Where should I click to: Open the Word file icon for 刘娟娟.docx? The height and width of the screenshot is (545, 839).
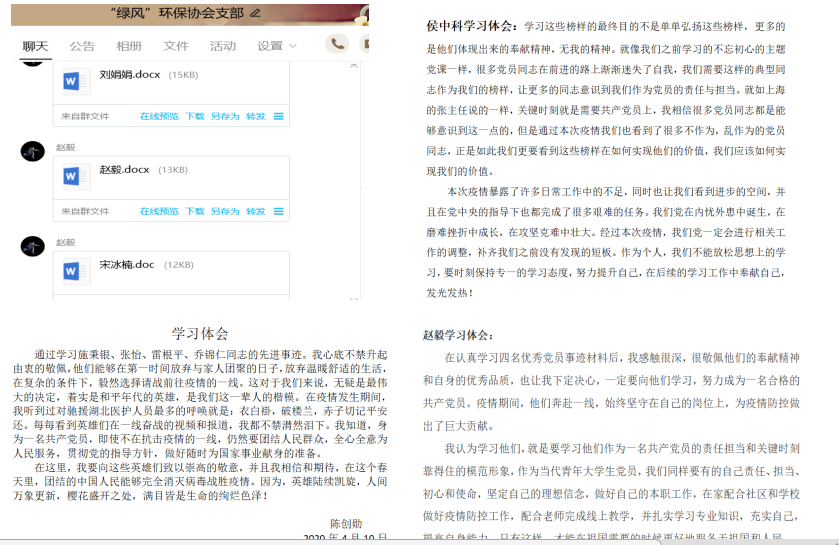[76, 81]
